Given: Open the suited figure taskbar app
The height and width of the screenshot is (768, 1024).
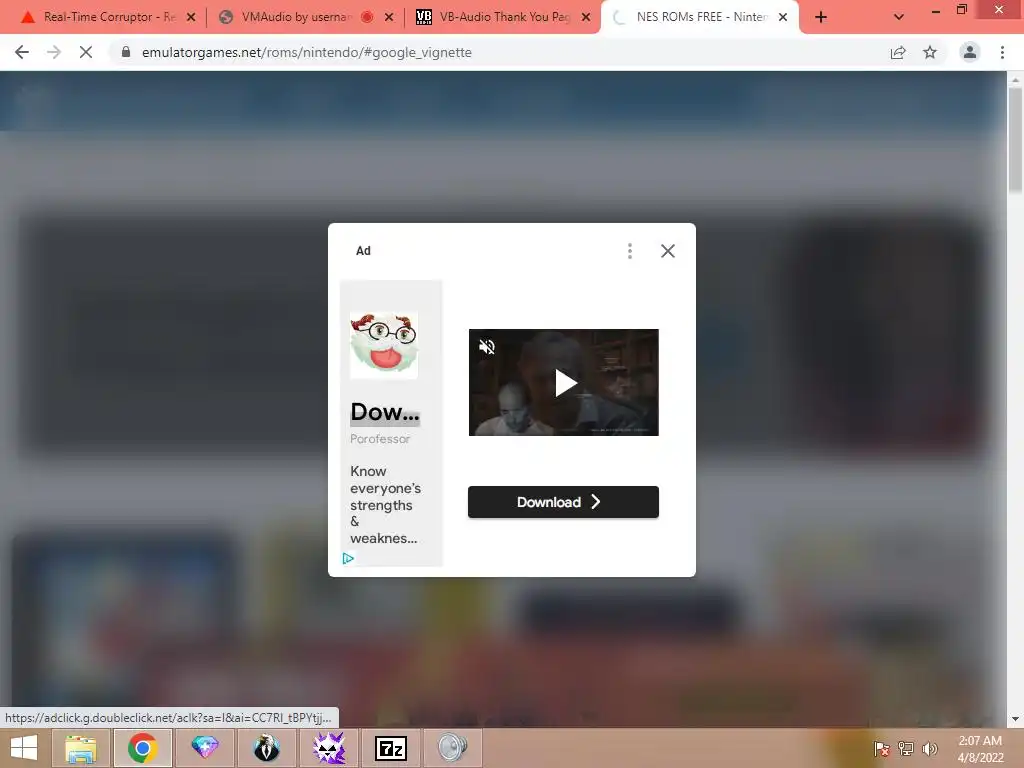Looking at the screenshot, I should (266, 748).
